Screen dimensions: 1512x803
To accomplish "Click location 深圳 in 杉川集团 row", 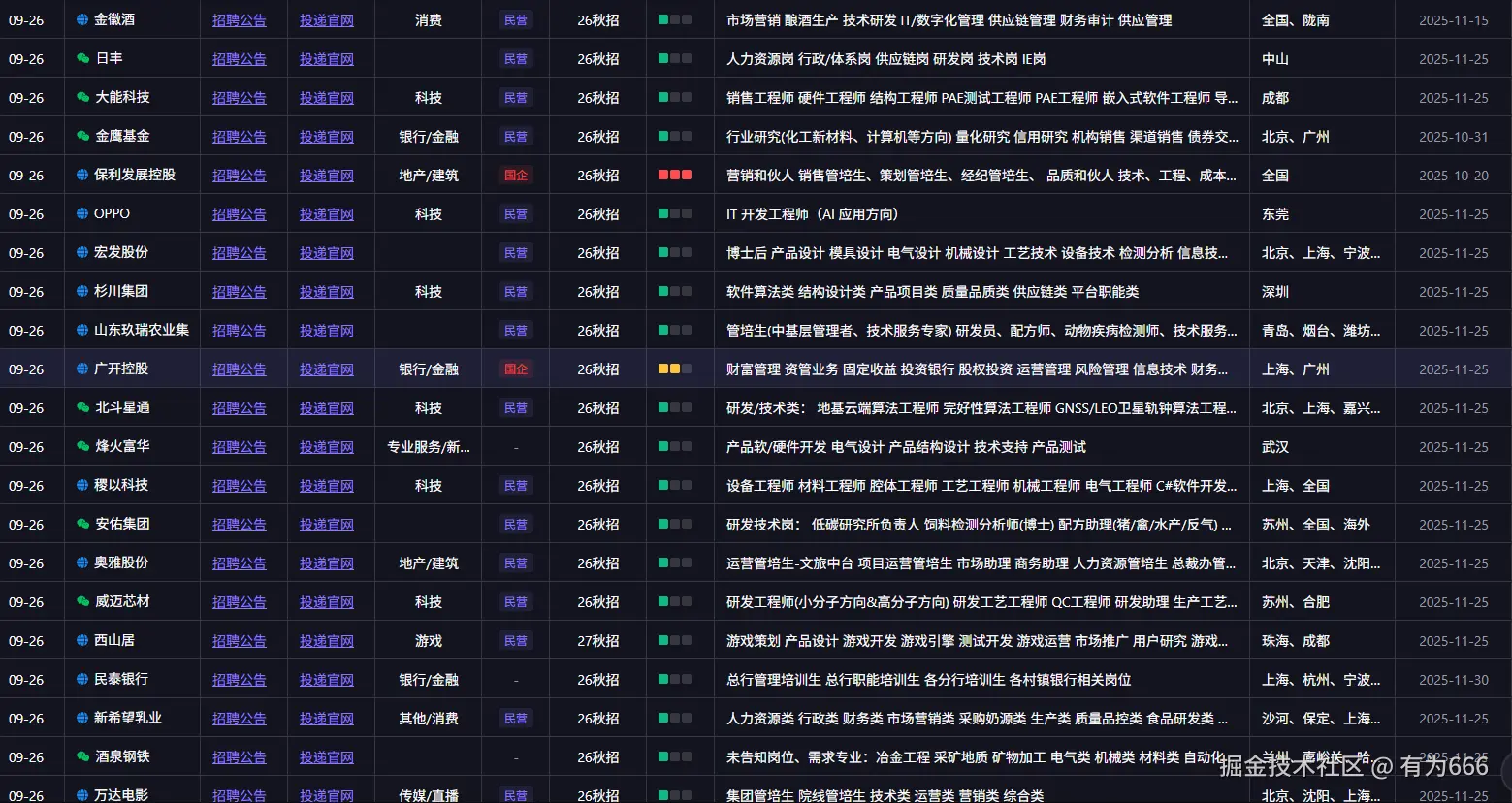I will pyautogui.click(x=1275, y=292).
